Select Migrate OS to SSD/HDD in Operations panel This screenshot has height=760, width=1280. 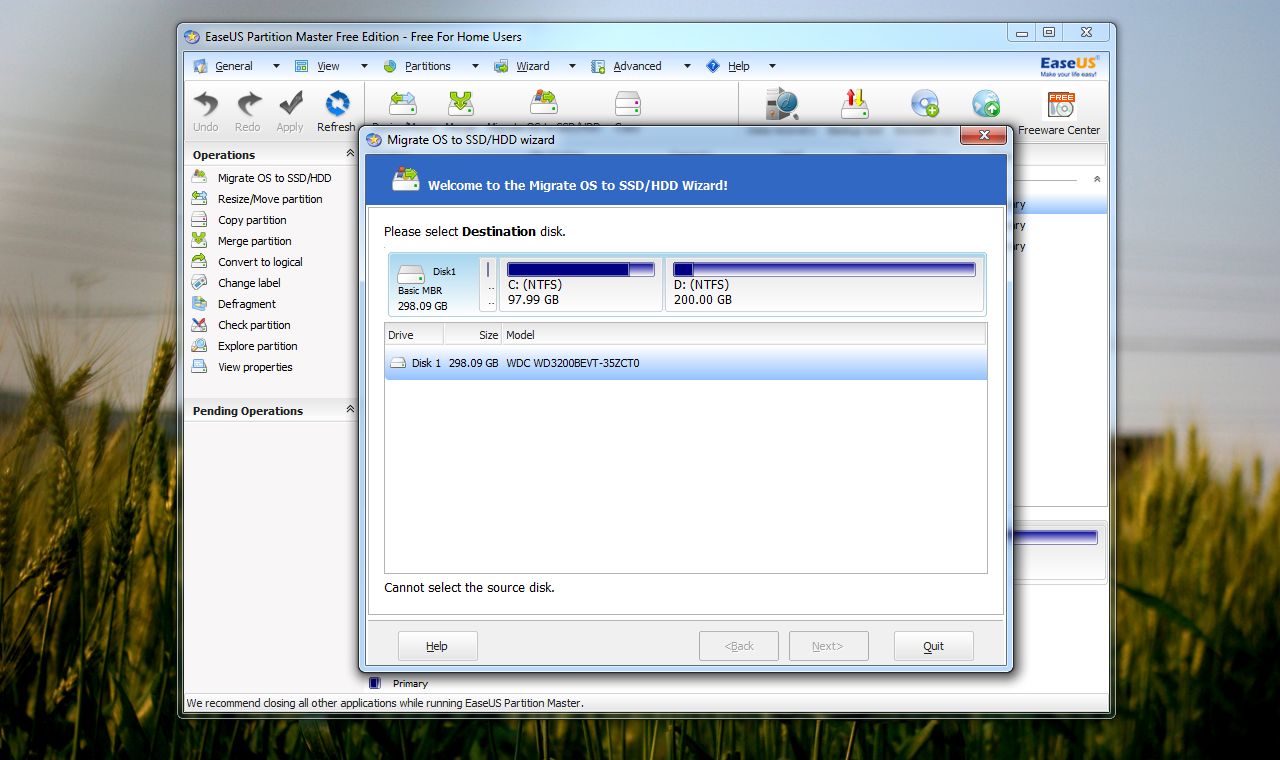point(275,178)
